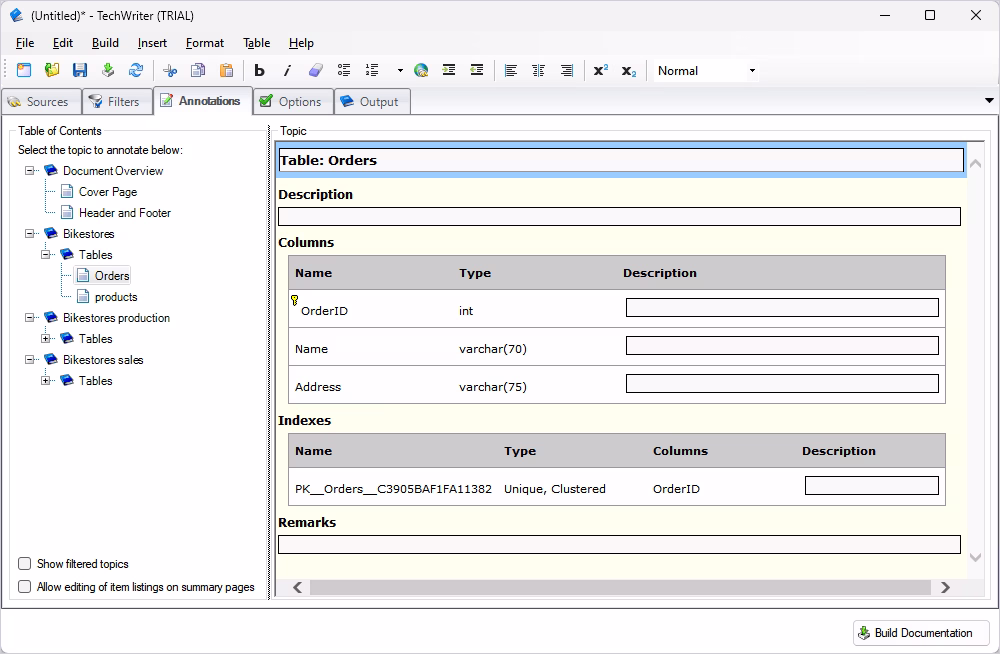Click the Name column description field
This screenshot has height=654, width=1000.
point(782,345)
